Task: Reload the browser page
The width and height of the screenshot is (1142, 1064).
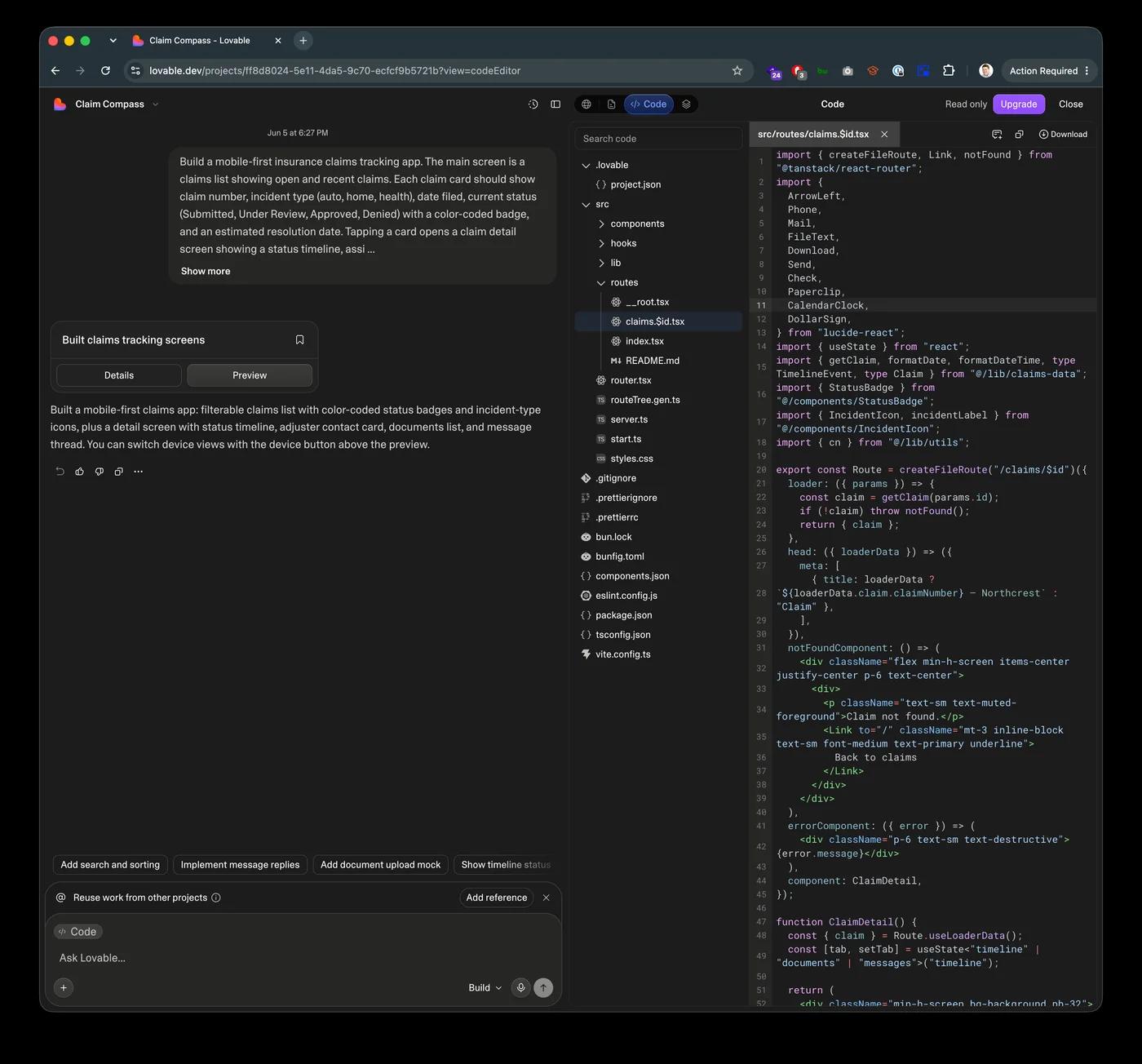Action: [x=105, y=71]
